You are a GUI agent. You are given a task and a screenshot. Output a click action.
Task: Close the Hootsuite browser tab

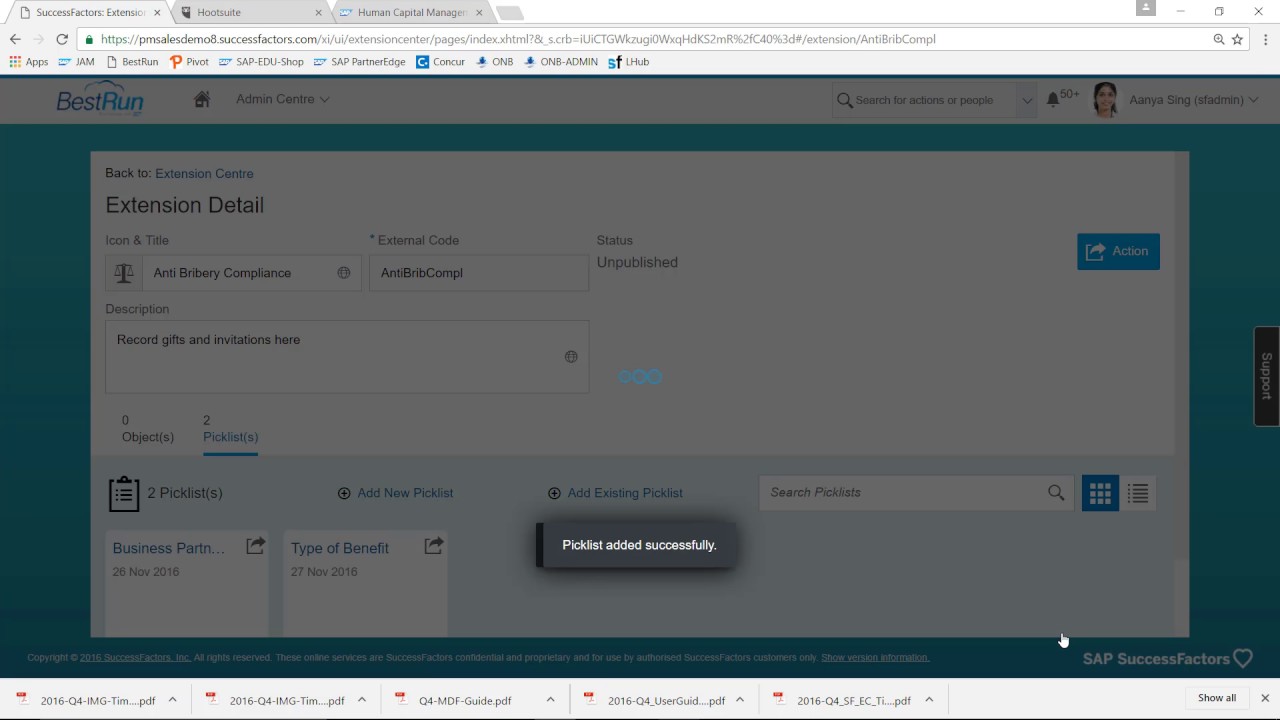pos(319,13)
